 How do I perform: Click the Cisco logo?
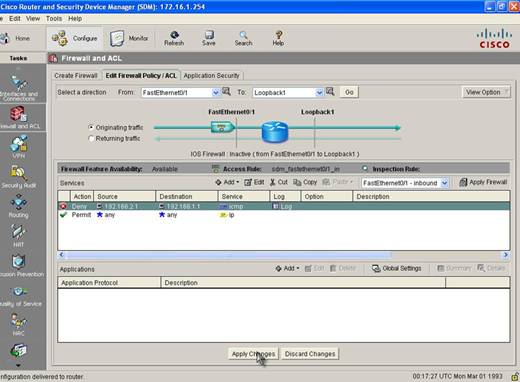(494, 39)
